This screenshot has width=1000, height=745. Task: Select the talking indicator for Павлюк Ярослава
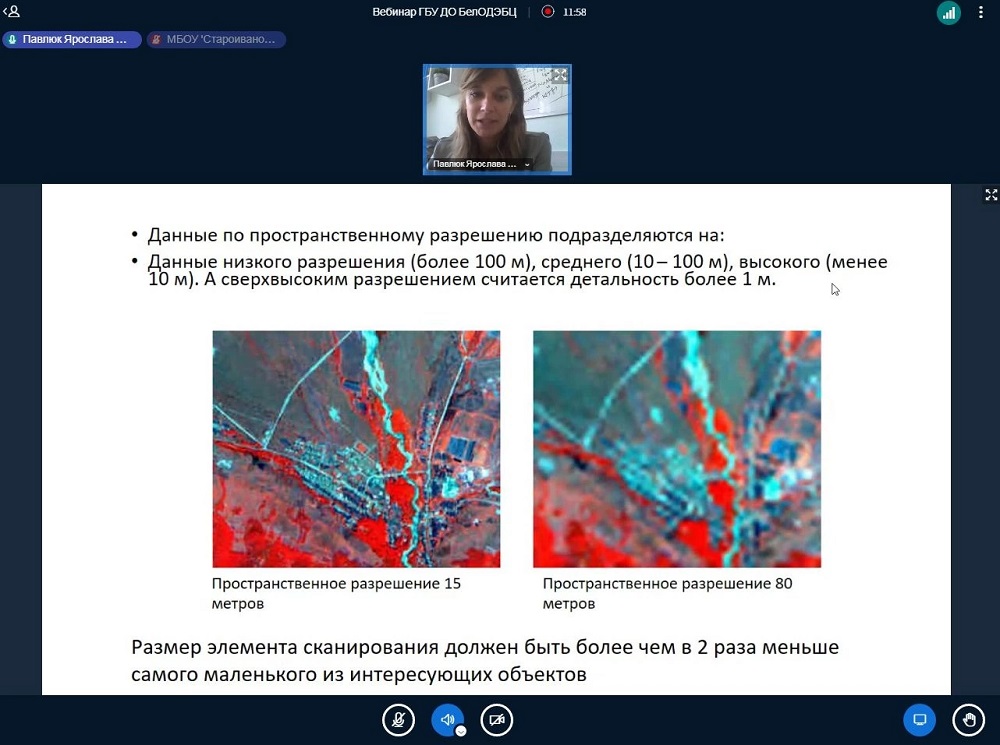point(71,40)
